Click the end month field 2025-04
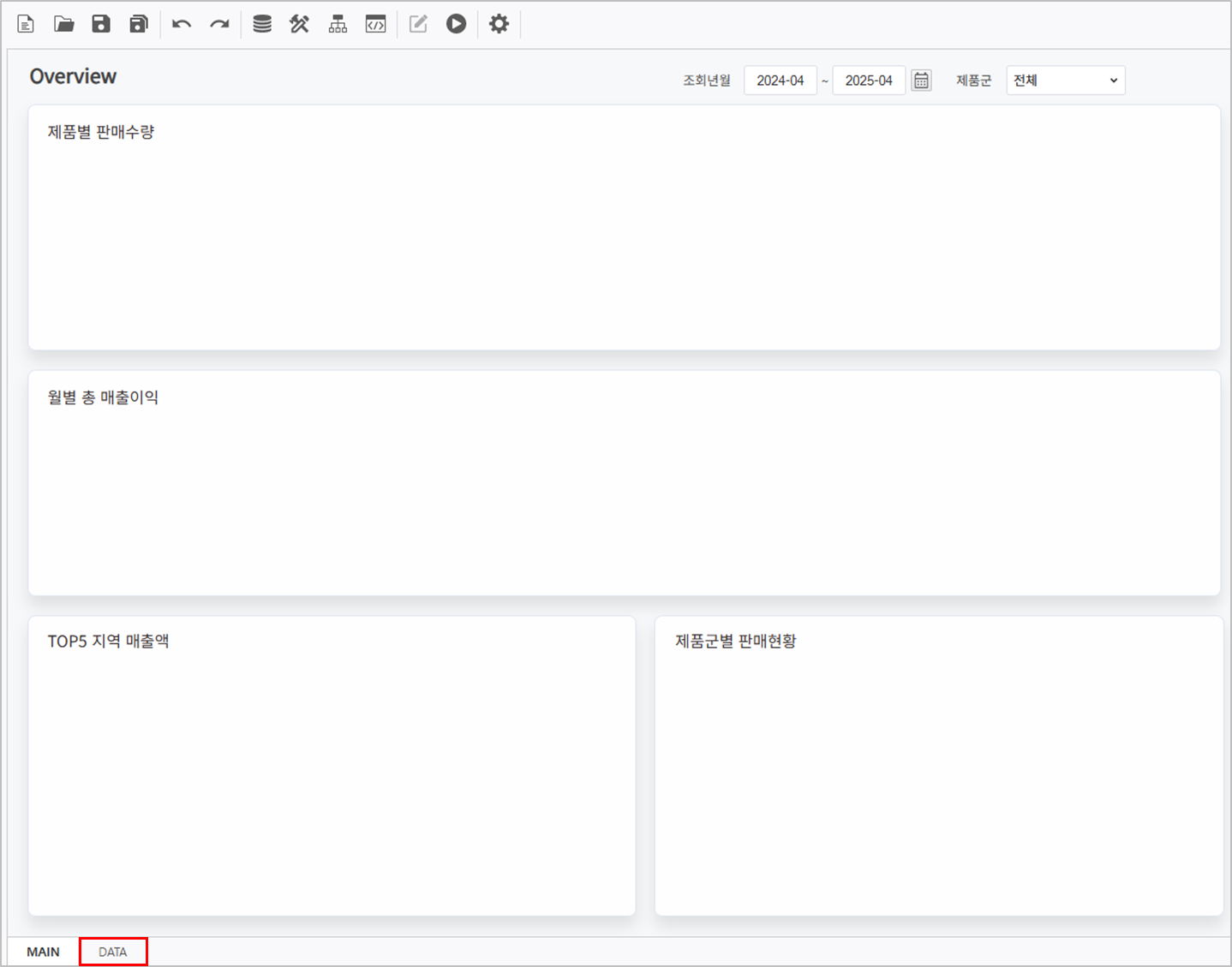 [868, 81]
